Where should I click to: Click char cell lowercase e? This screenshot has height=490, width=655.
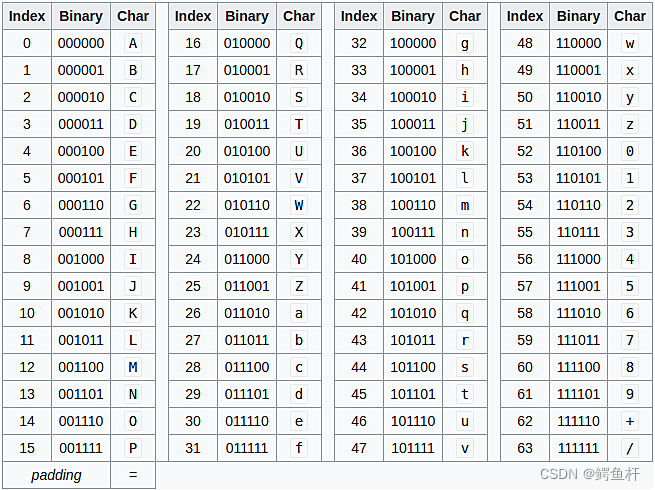point(299,421)
